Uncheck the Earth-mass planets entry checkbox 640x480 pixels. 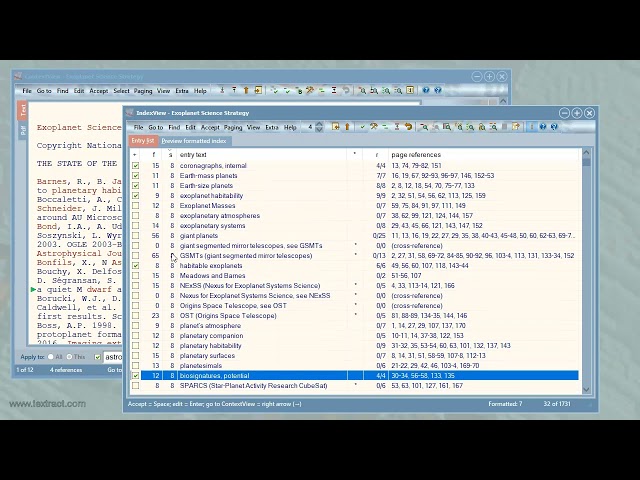(x=135, y=176)
